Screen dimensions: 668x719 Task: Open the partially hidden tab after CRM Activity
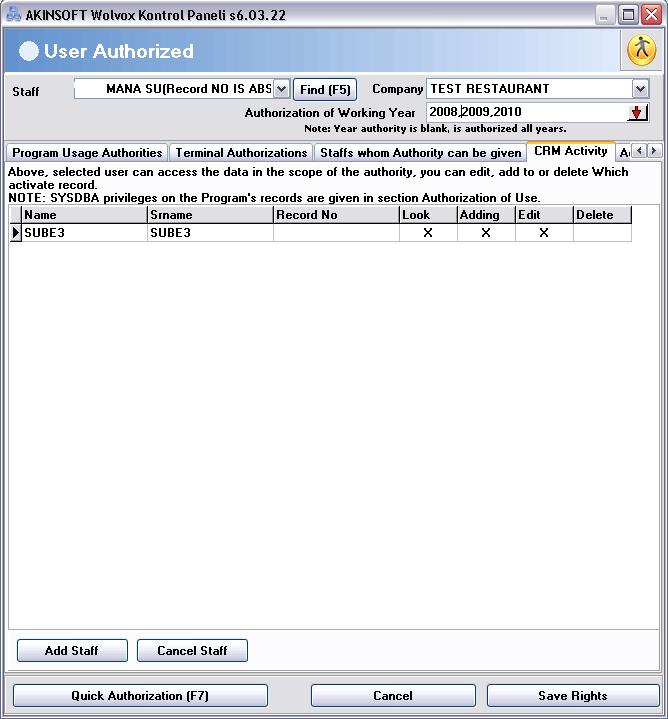click(624, 153)
